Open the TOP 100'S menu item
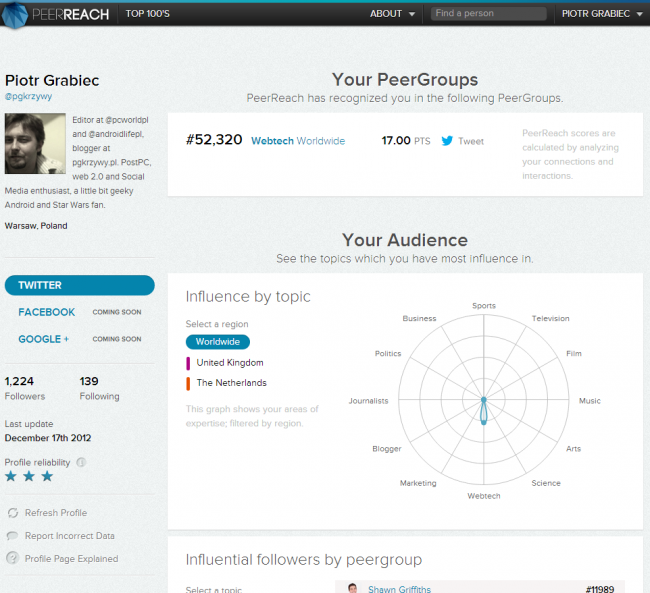This screenshot has height=593, width=650. tap(148, 14)
